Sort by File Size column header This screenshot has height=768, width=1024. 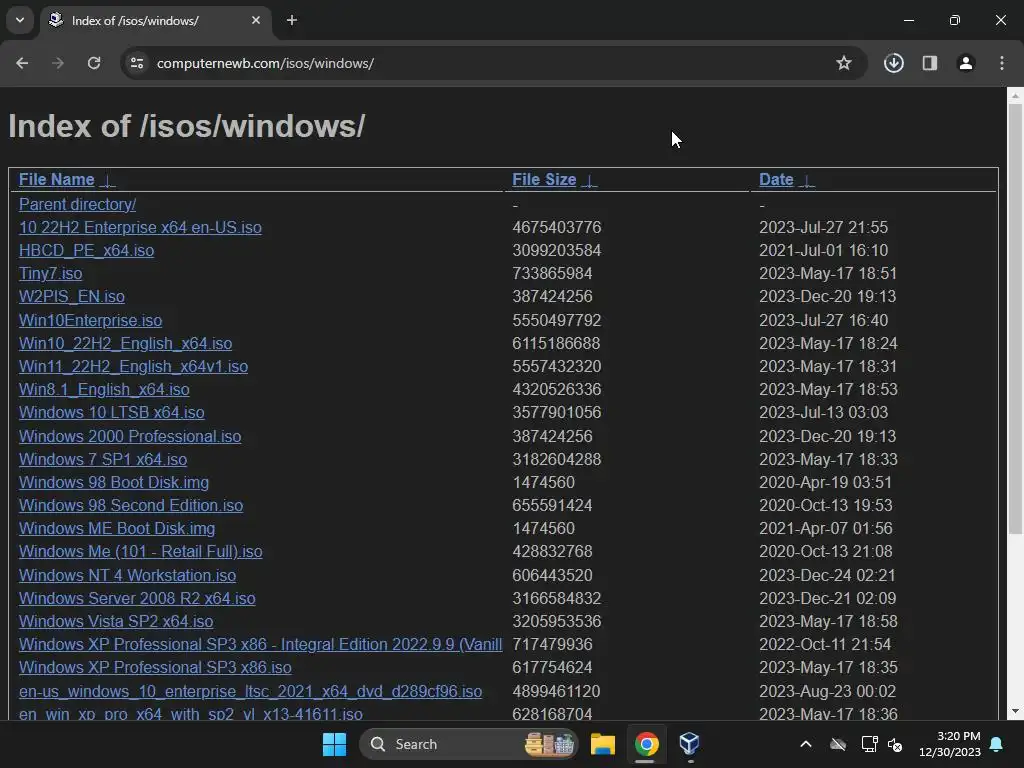[x=544, y=180]
